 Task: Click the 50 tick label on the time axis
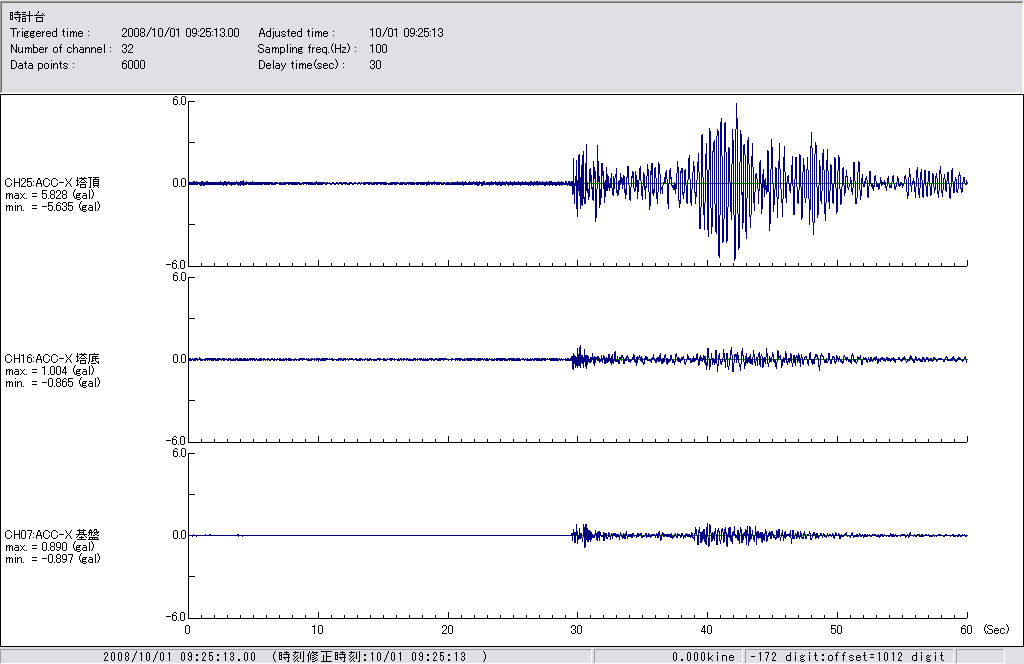click(x=836, y=631)
